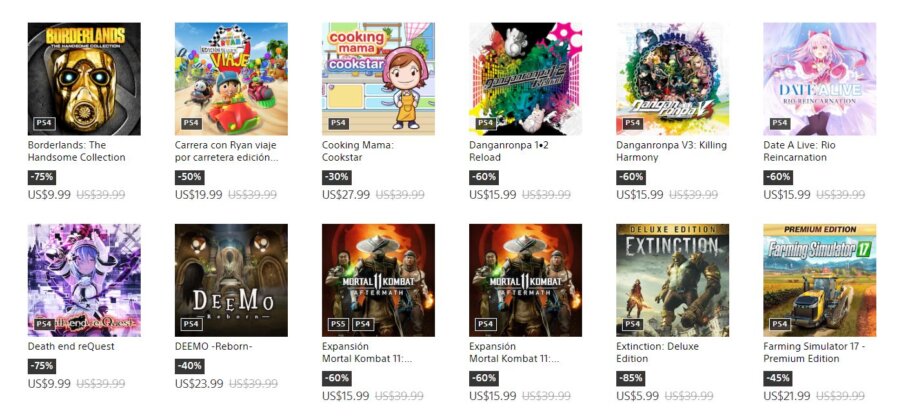Click the Cooking Mama: Cookstar cover image
897x420 pixels.
pyautogui.click(x=378, y=78)
